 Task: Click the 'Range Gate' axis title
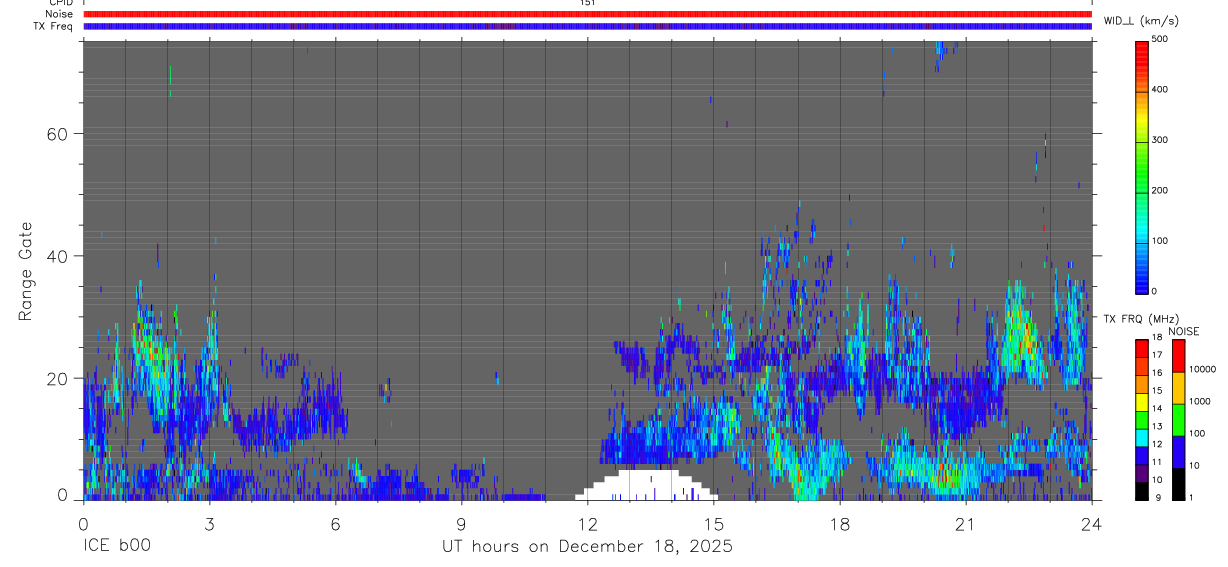click(27, 271)
